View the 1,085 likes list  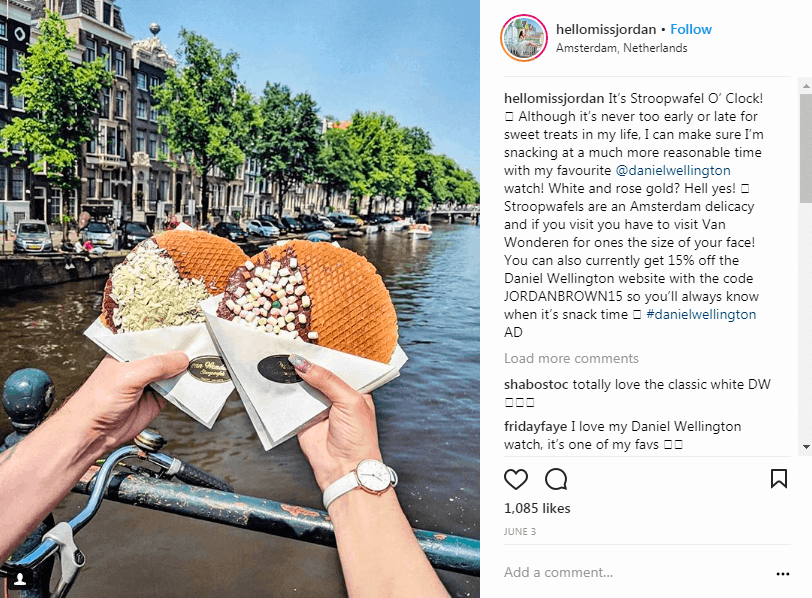(537, 508)
